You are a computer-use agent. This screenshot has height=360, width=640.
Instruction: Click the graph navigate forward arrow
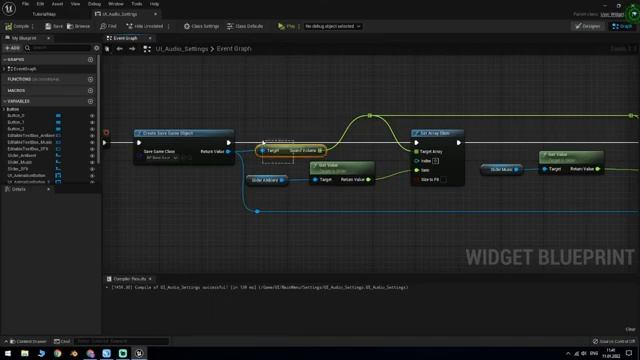(132, 49)
